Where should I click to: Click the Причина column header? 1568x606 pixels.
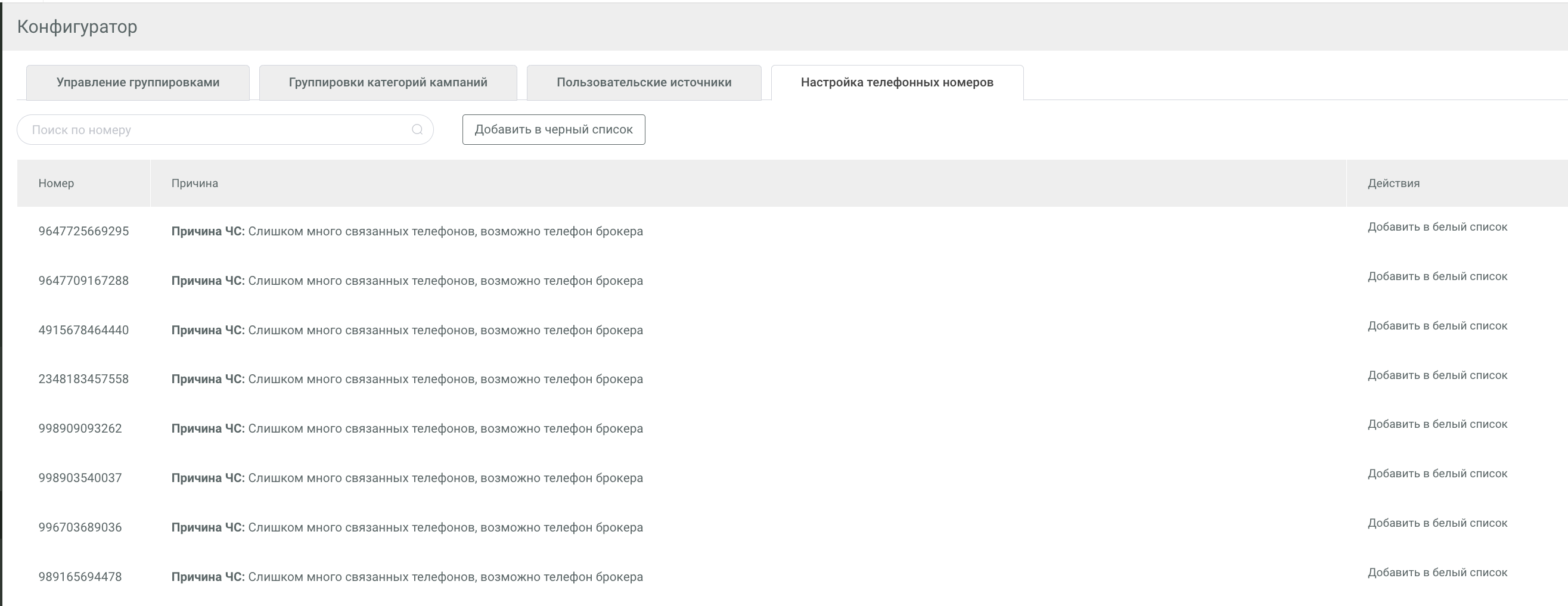[195, 183]
